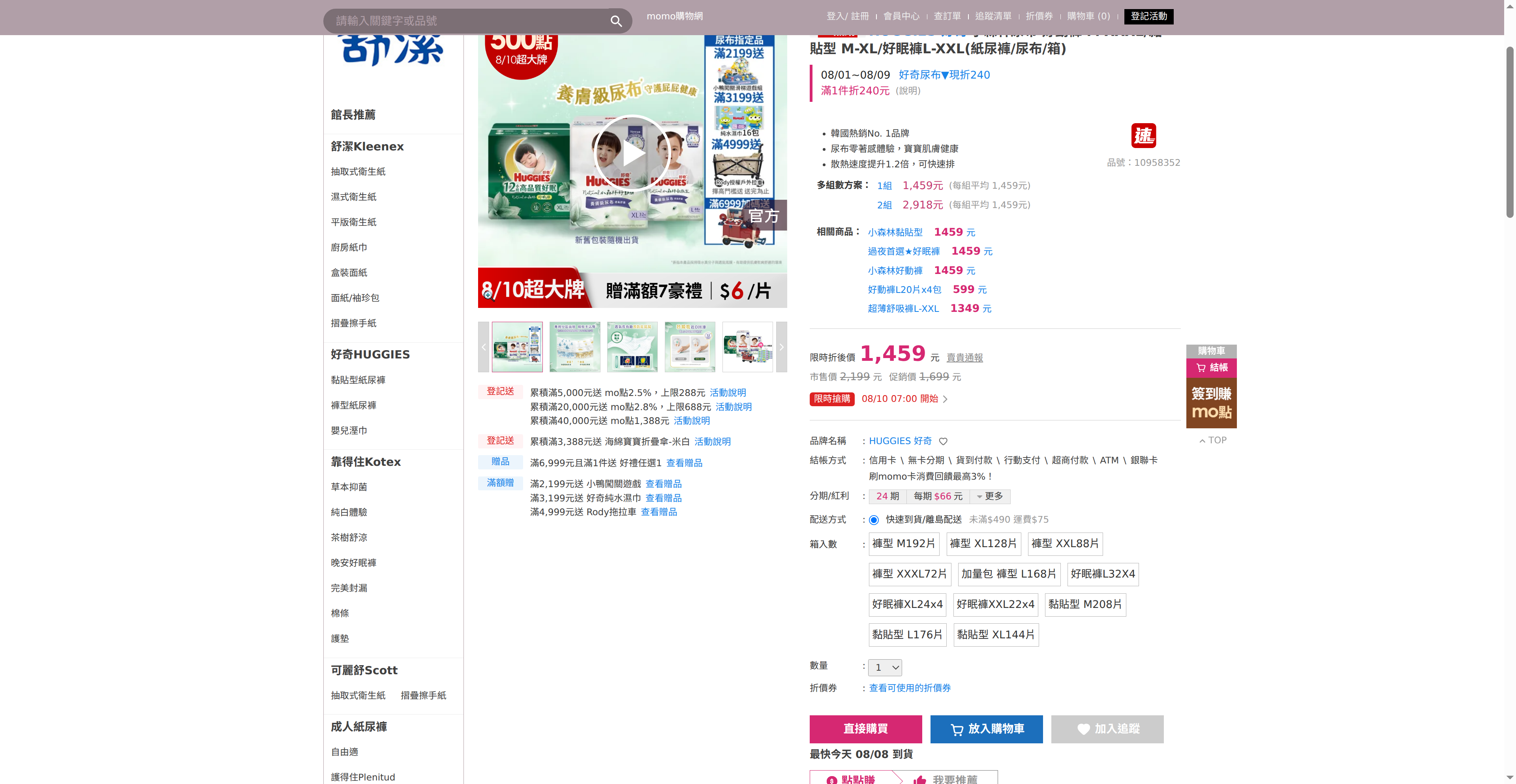The width and height of the screenshot is (1516, 784).
Task: Open the chevron after 08/10 07:00 開始
Action: [945, 399]
